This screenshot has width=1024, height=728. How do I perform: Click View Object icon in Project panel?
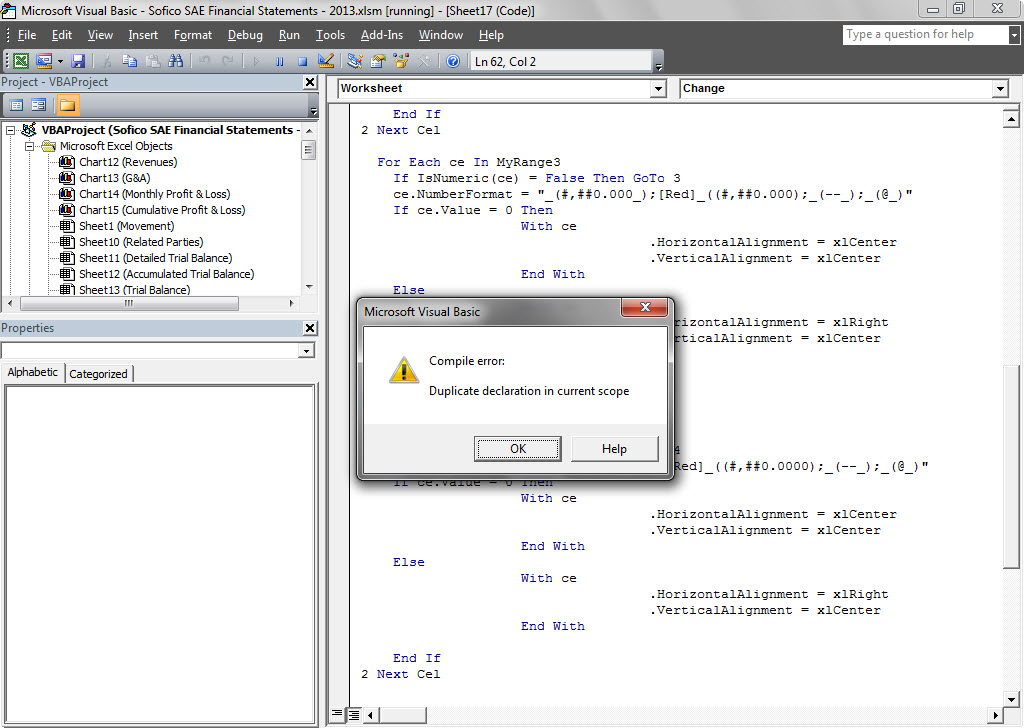point(39,105)
